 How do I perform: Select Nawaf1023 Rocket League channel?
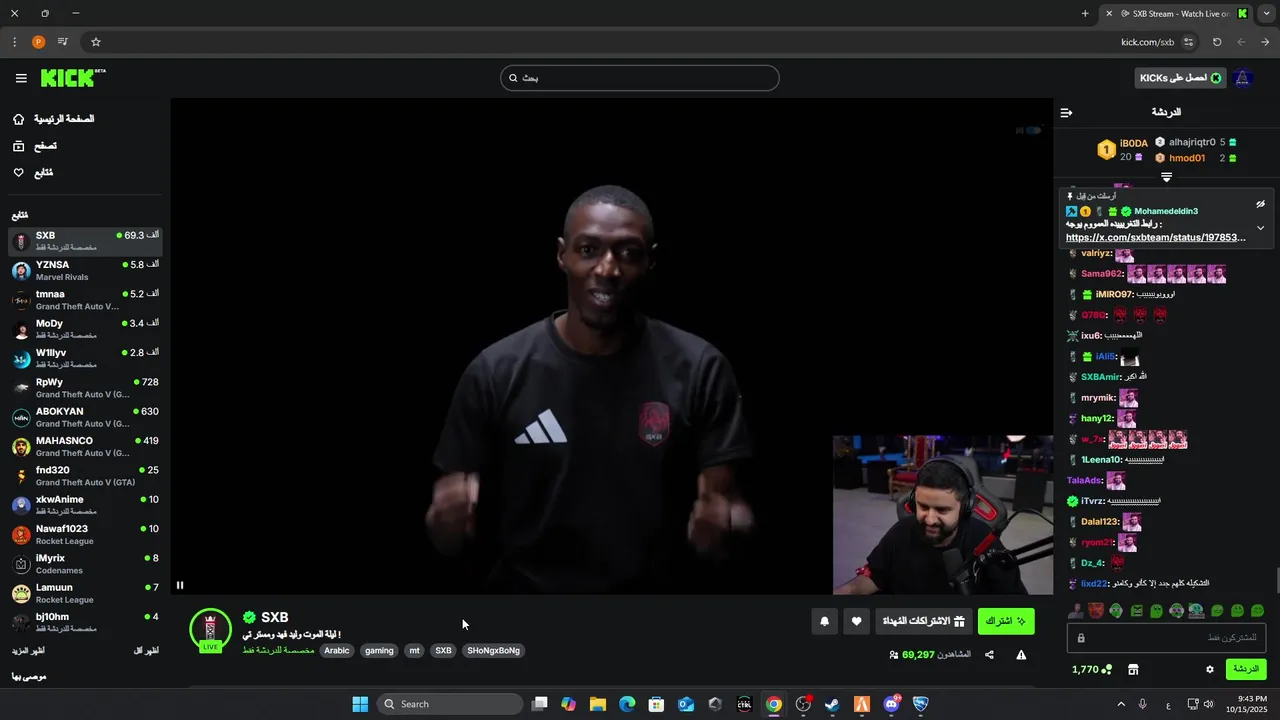85,534
